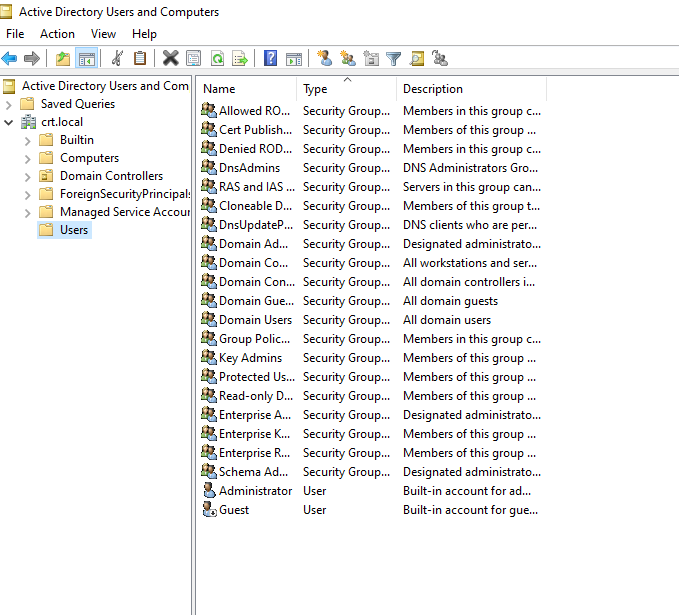Open the Help menu

pyautogui.click(x=144, y=34)
